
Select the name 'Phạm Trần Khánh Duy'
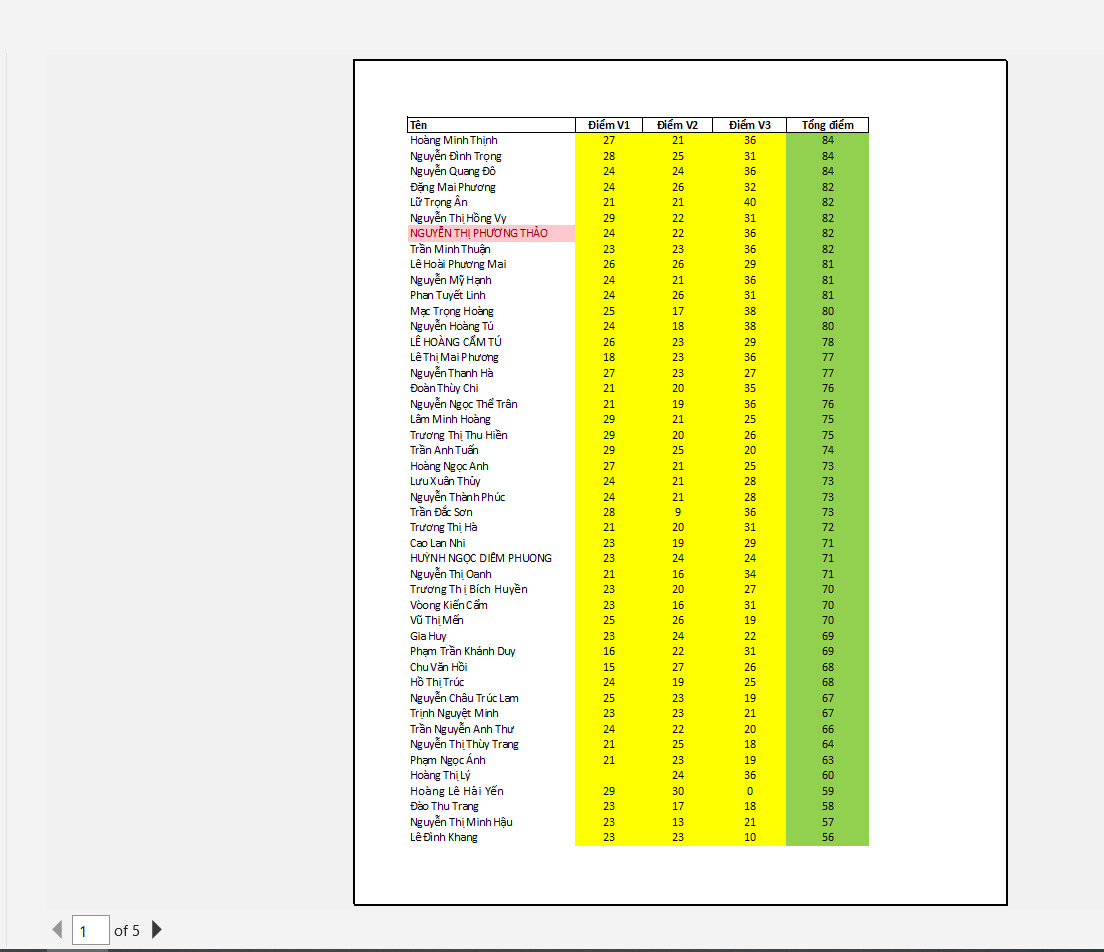tap(463, 651)
